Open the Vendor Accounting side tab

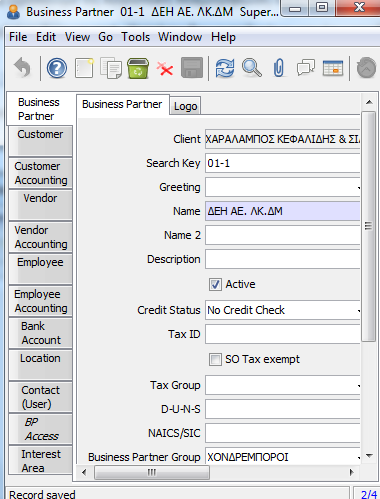(40, 237)
